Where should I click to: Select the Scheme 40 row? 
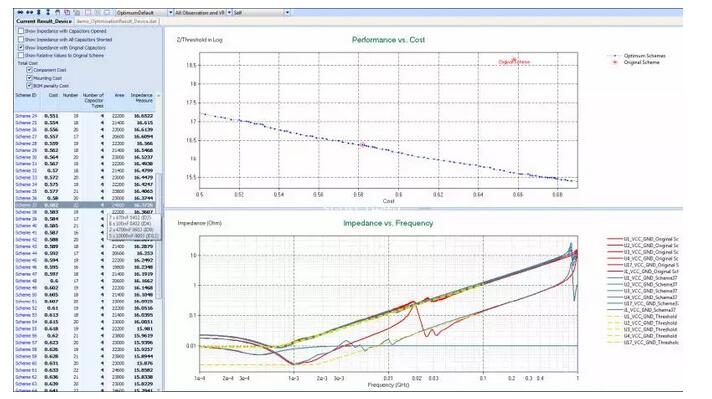85,226
